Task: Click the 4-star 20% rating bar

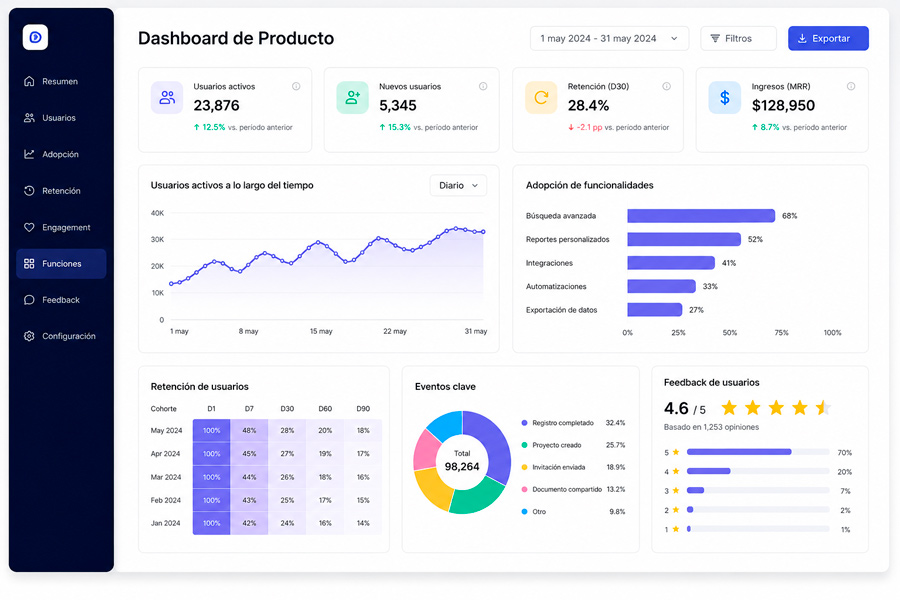Action: (708, 471)
